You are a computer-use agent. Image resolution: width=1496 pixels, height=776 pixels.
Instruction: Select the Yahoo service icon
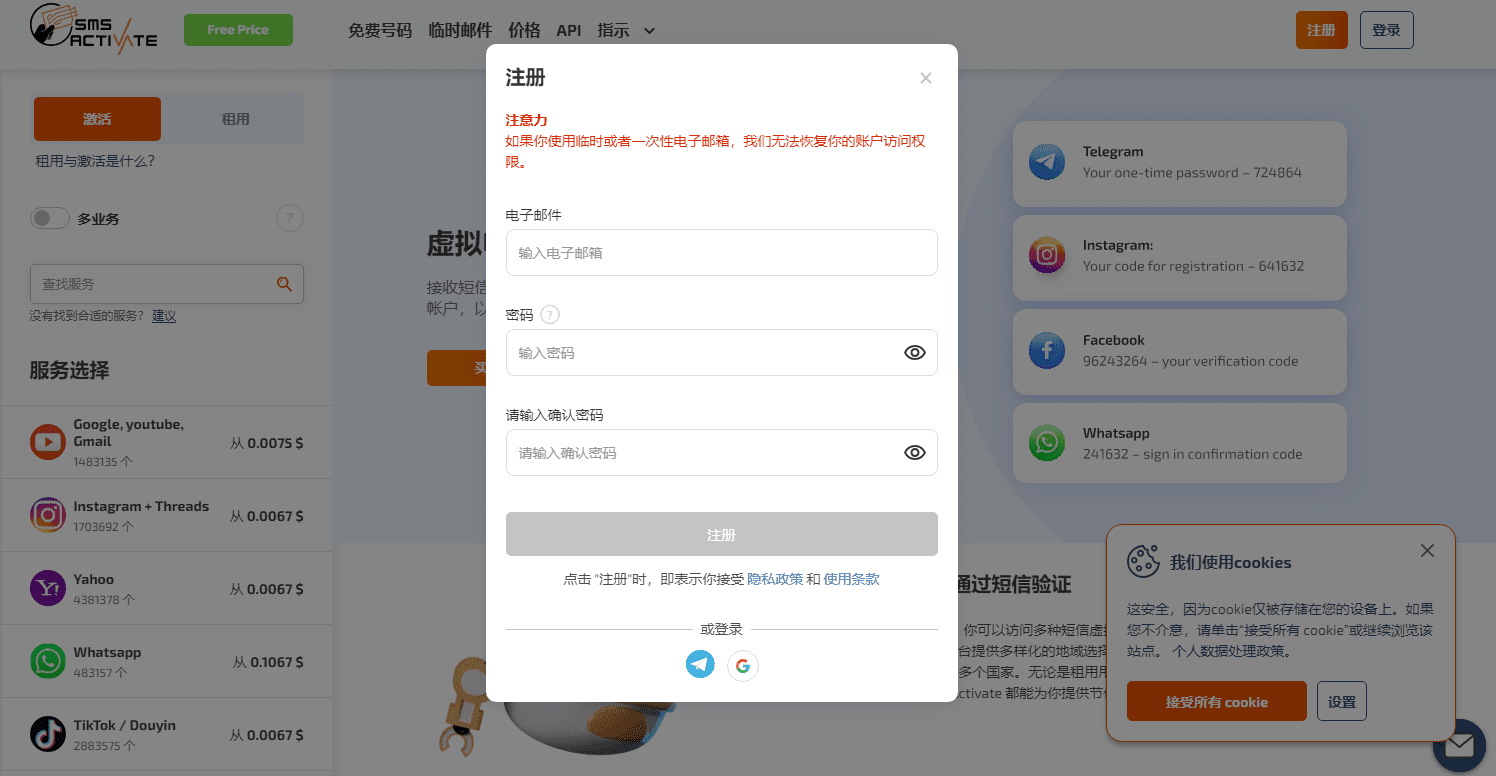coord(47,588)
